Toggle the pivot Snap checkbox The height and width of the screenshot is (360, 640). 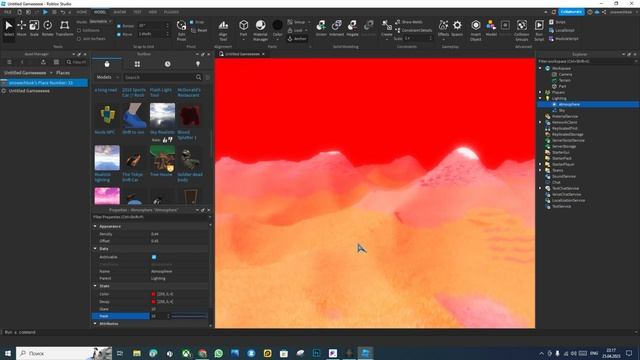pyautogui.click(x=191, y=22)
